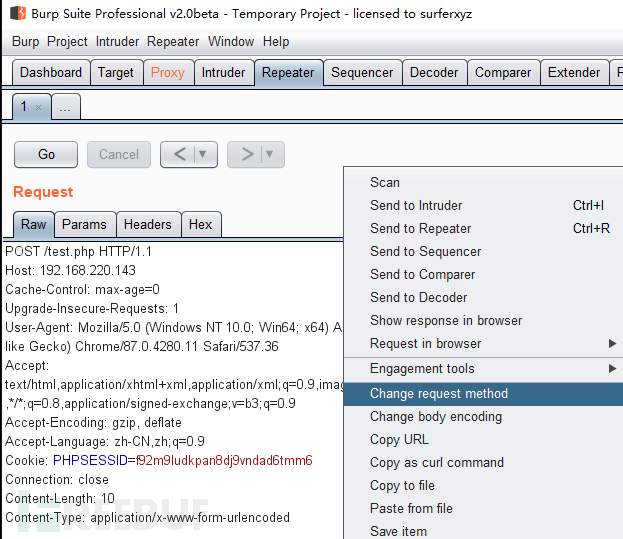Image resolution: width=623 pixels, height=539 pixels.
Task: Go back with the < history button
Action: tap(180, 154)
